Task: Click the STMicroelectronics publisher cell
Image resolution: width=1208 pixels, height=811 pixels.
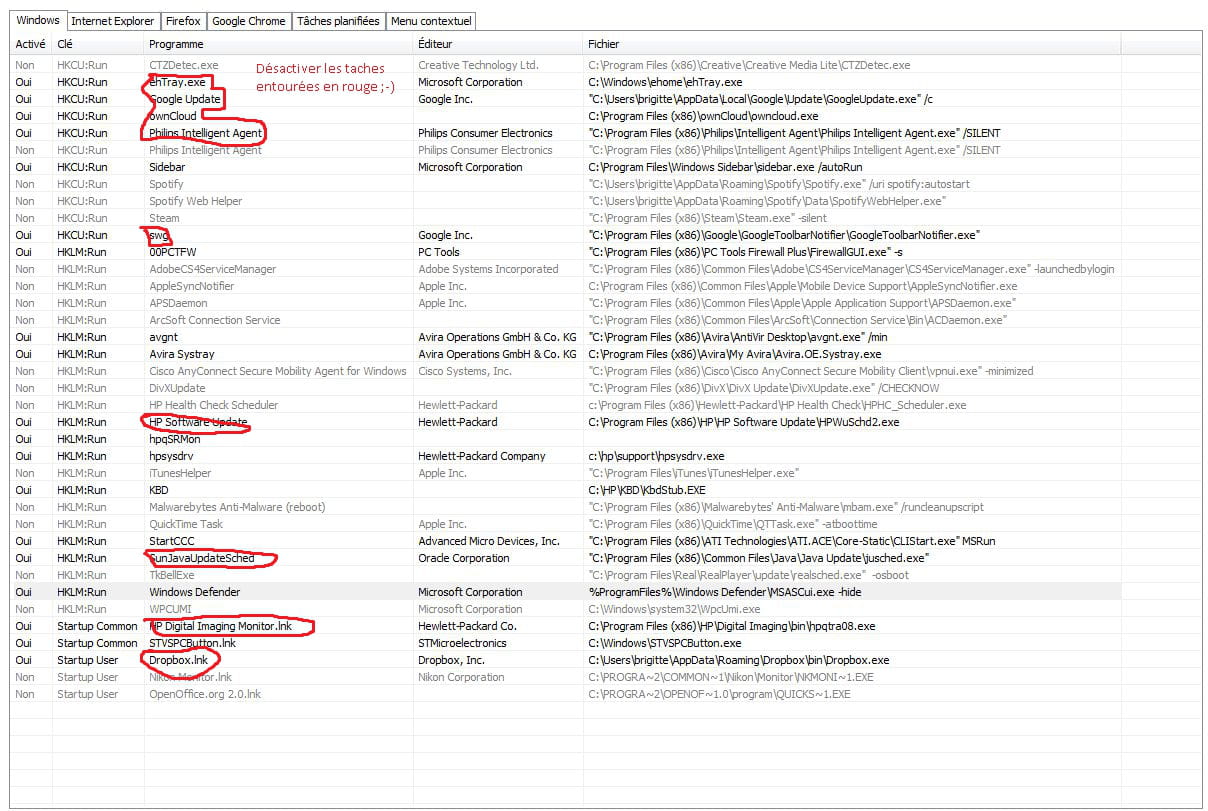Action: point(462,643)
